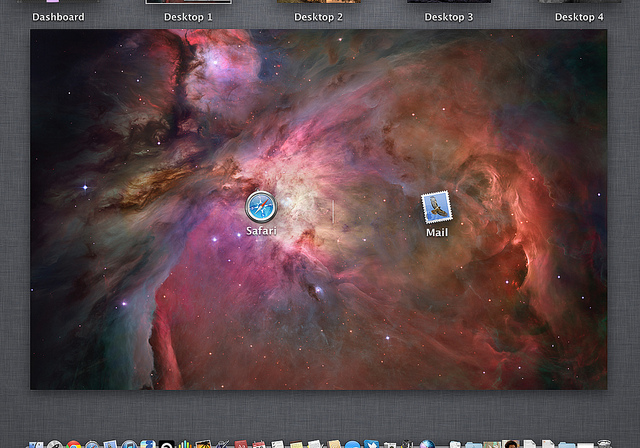Viewport: 640px width, 448px height.
Task: Click the "Safari" label under the compass
Action: (x=261, y=231)
